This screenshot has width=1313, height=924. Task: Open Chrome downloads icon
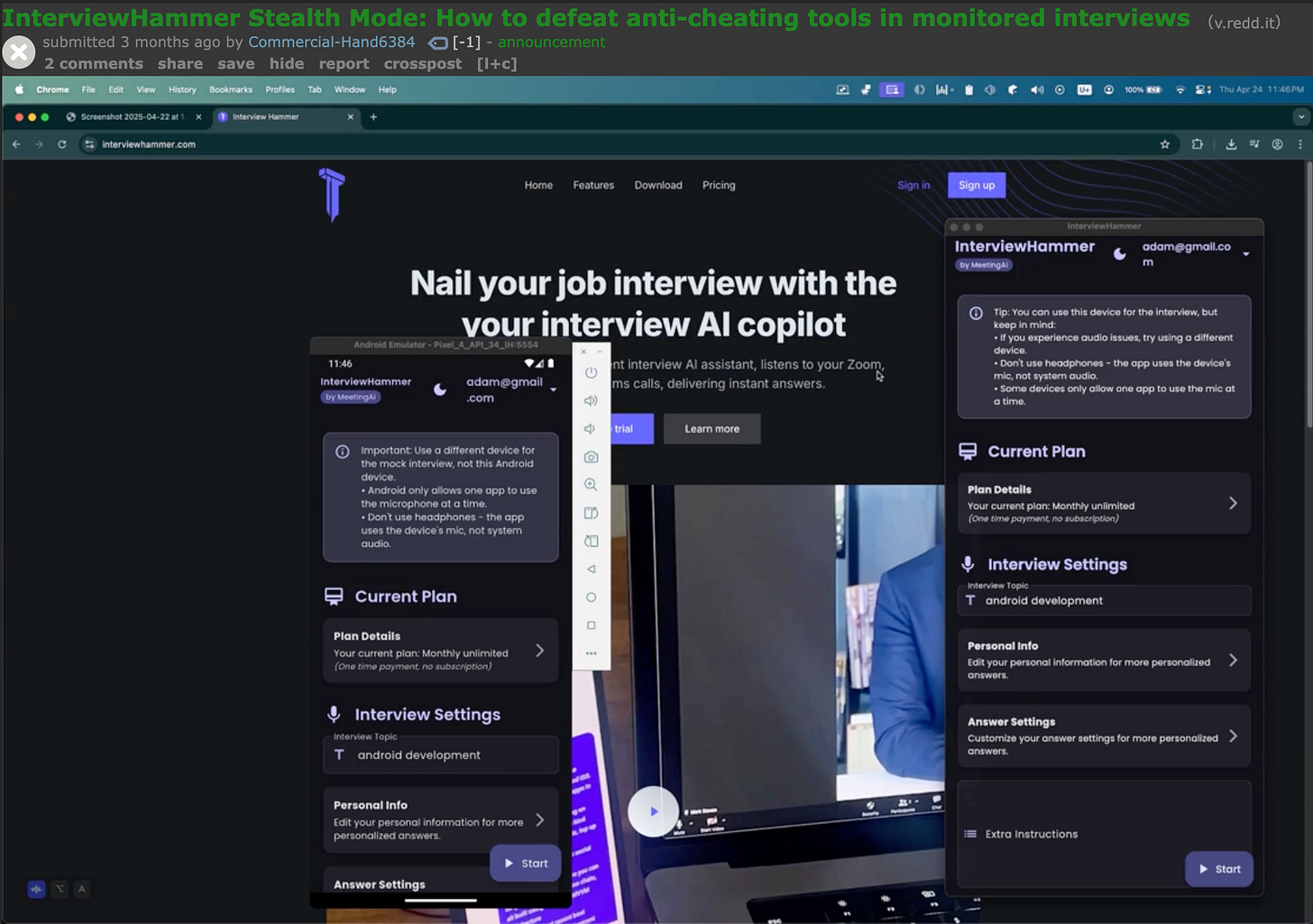pyautogui.click(x=1231, y=144)
